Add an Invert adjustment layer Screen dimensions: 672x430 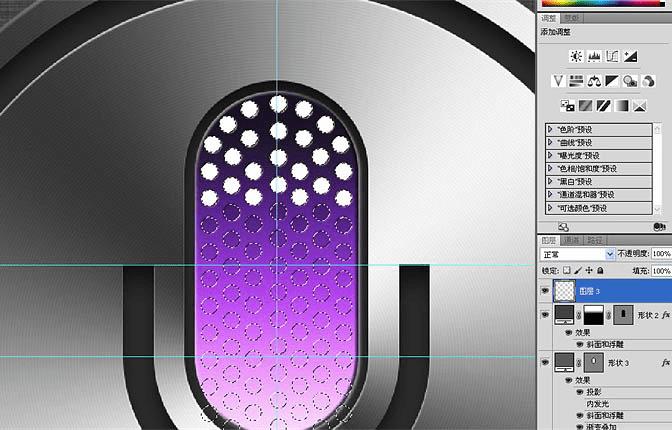point(567,105)
